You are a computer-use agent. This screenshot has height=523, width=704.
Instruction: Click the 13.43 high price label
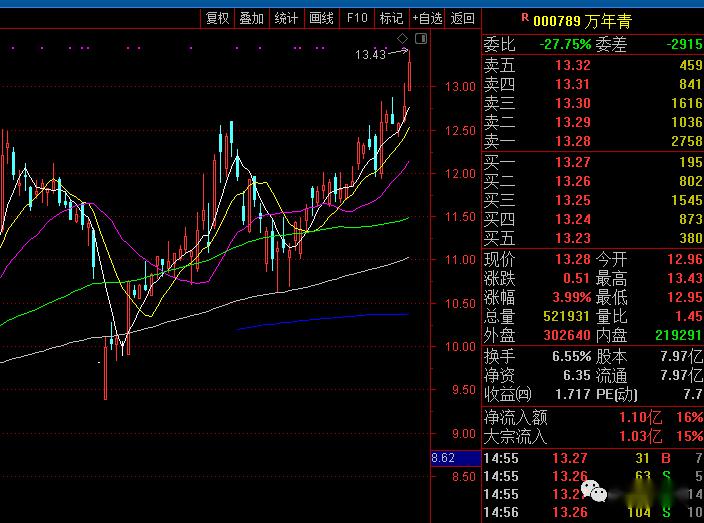coord(370,55)
